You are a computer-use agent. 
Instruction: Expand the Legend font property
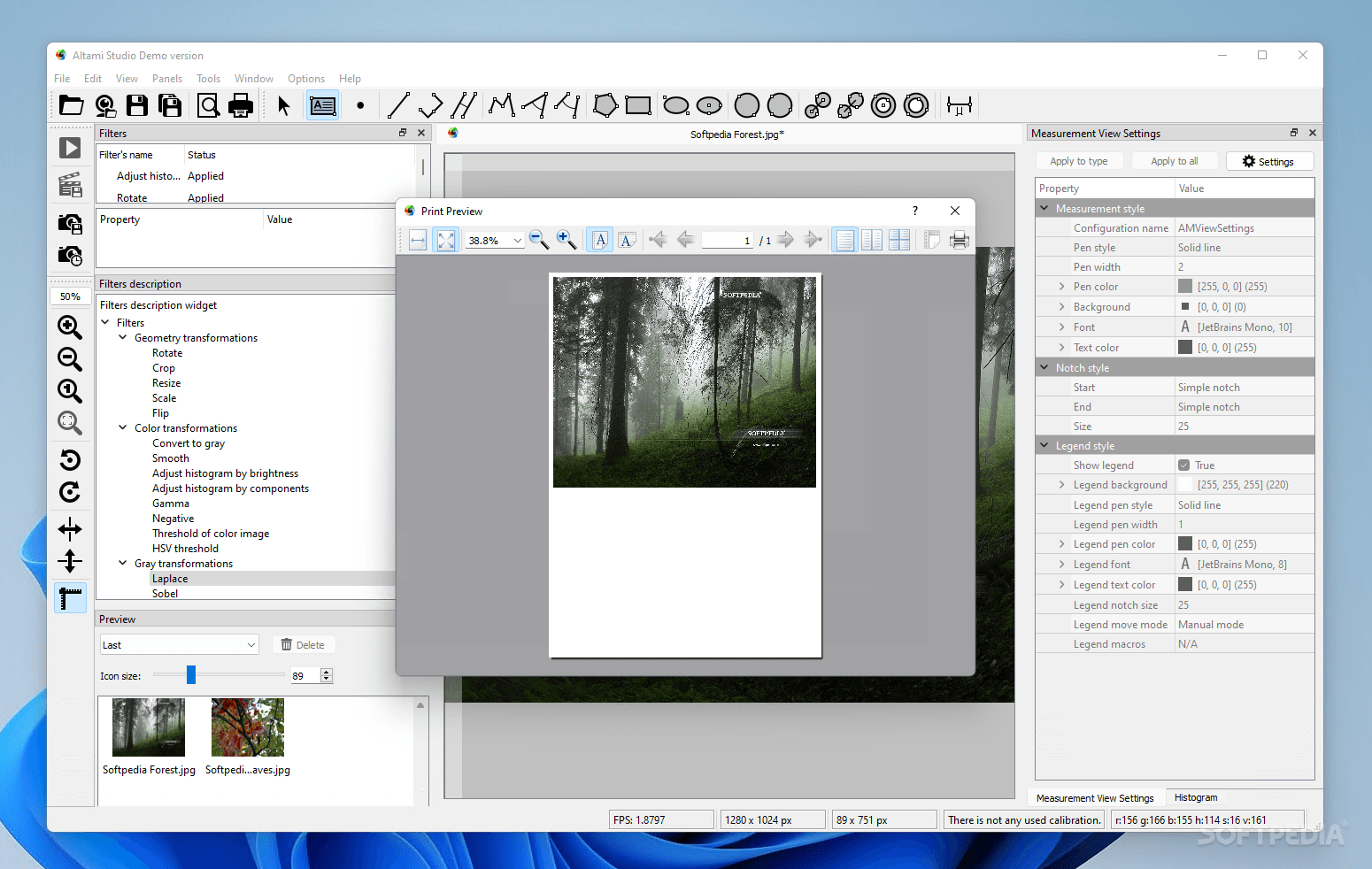[1062, 565]
